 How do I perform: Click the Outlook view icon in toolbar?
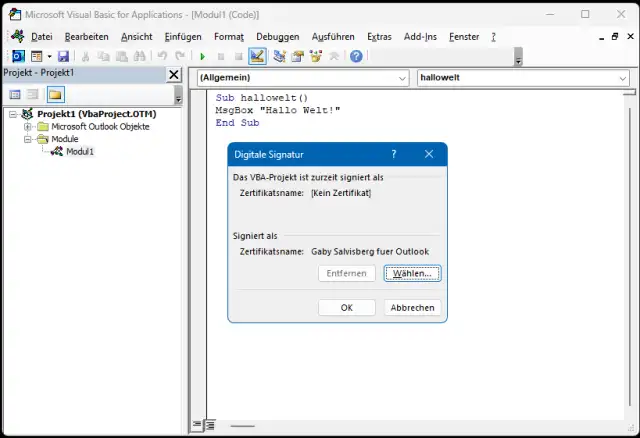(18, 57)
